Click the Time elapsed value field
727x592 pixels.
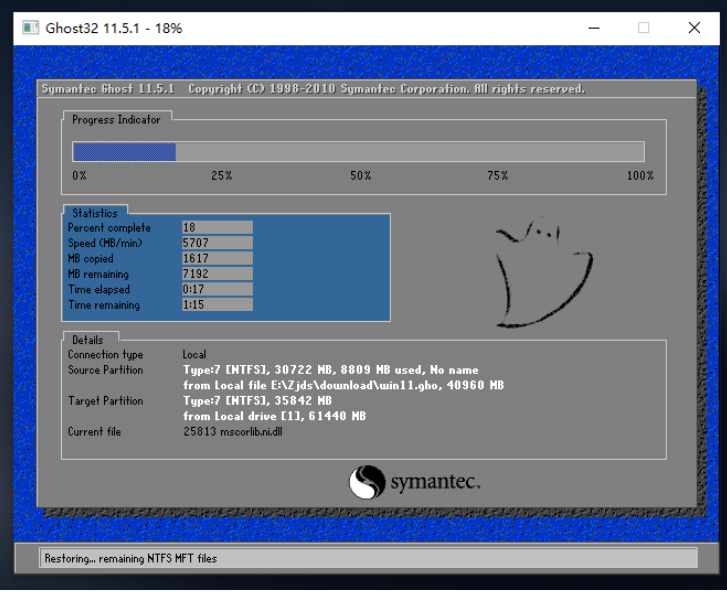217,290
